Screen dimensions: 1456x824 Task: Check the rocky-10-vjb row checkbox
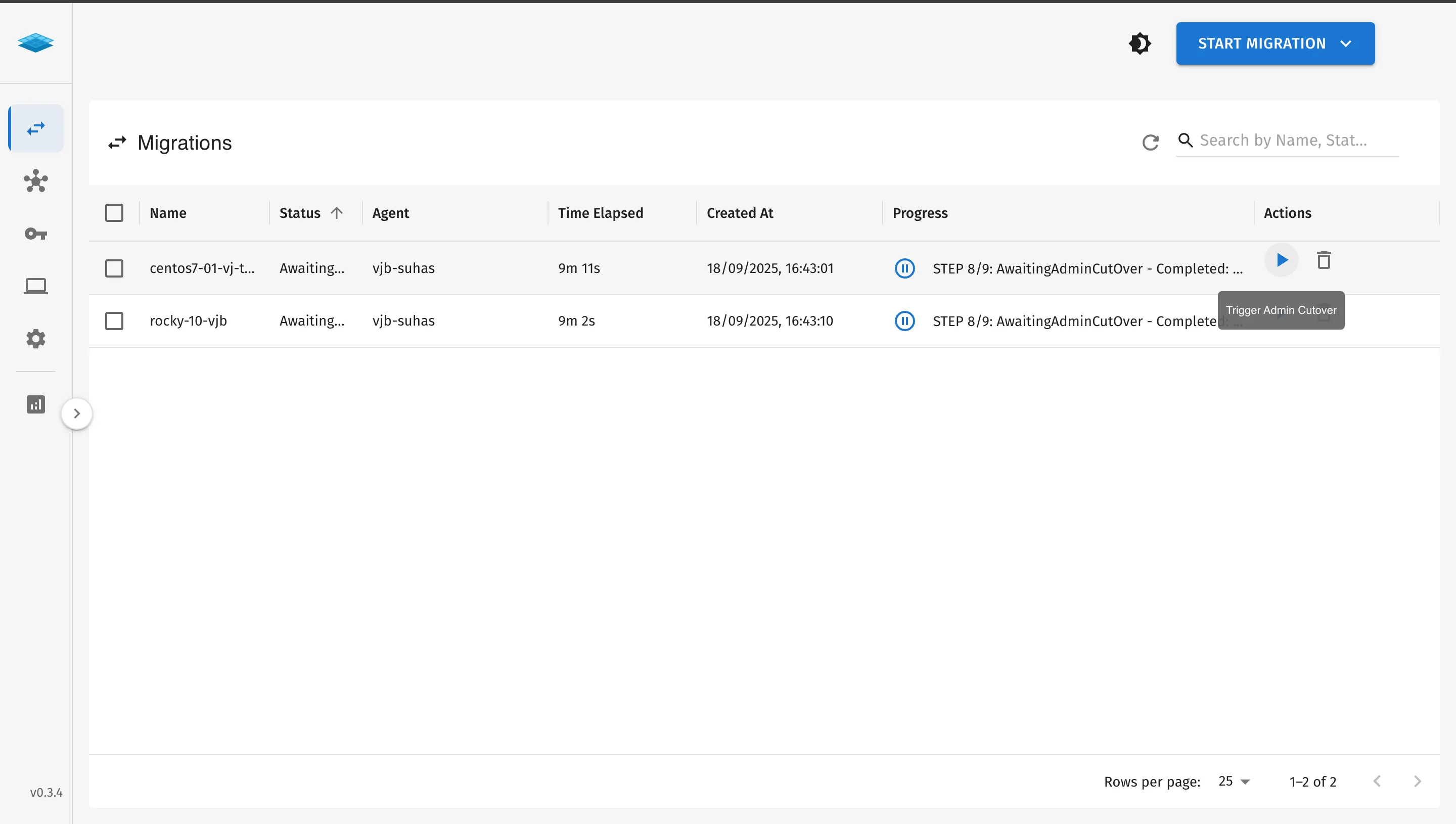coord(114,321)
